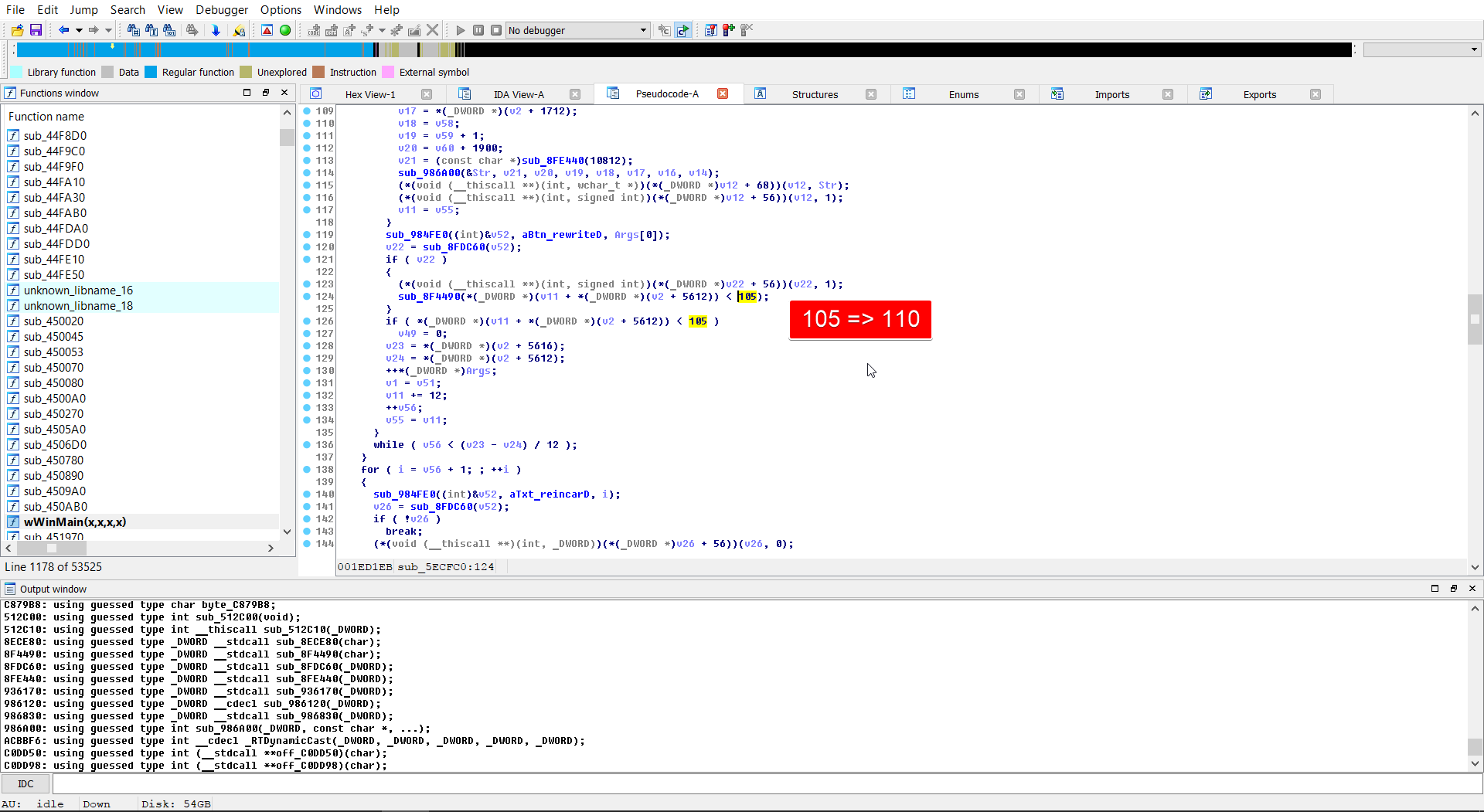Click the Convert to code toolbar icon

point(314,30)
